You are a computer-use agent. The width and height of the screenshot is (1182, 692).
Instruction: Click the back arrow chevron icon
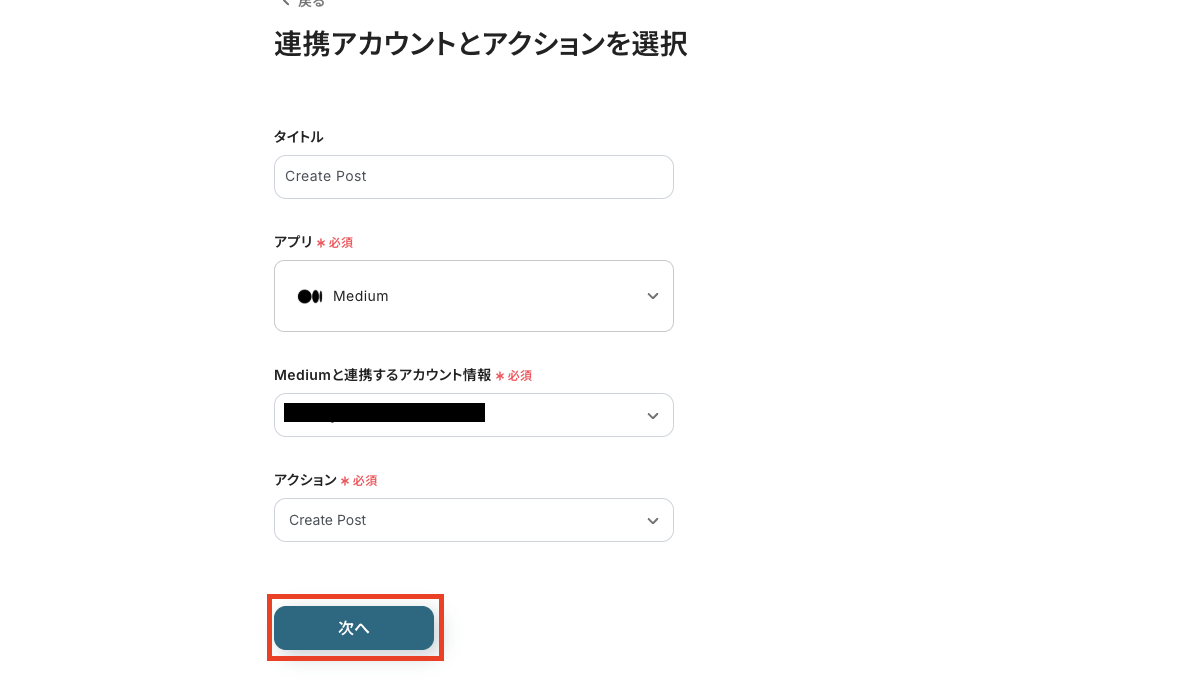284,3
